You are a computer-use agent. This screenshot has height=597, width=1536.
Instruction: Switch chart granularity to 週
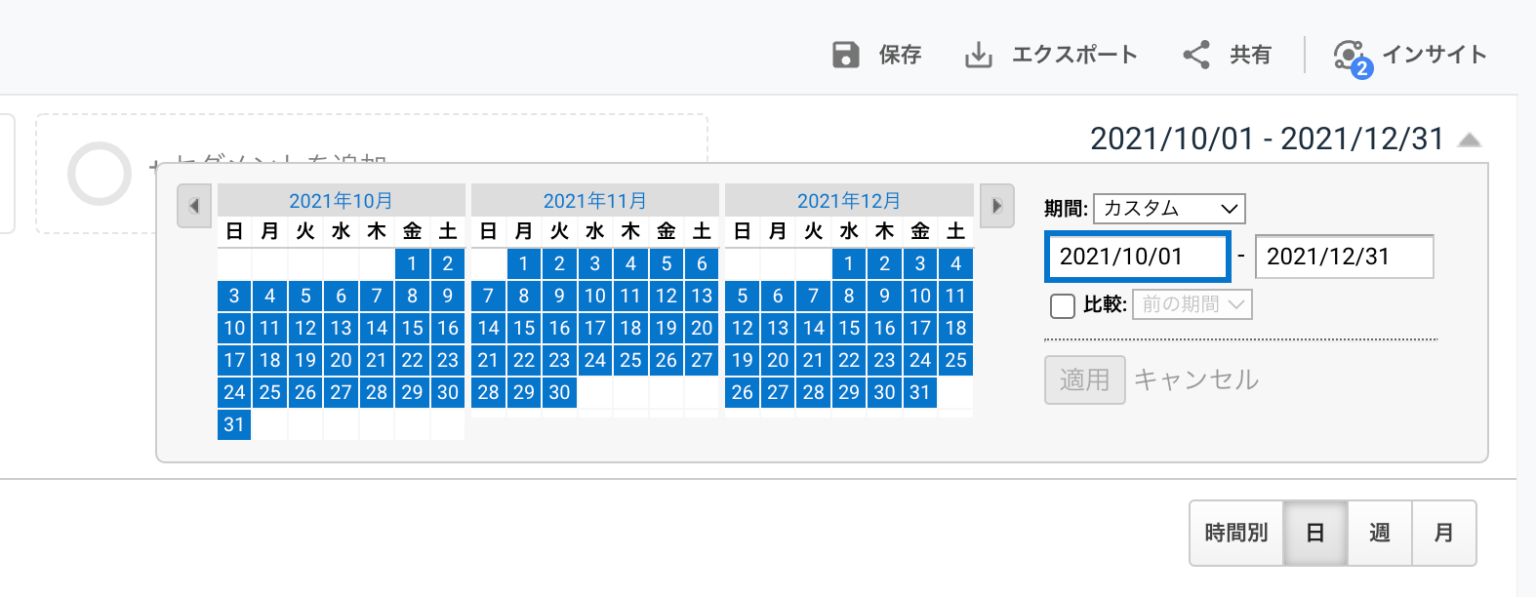point(1380,533)
